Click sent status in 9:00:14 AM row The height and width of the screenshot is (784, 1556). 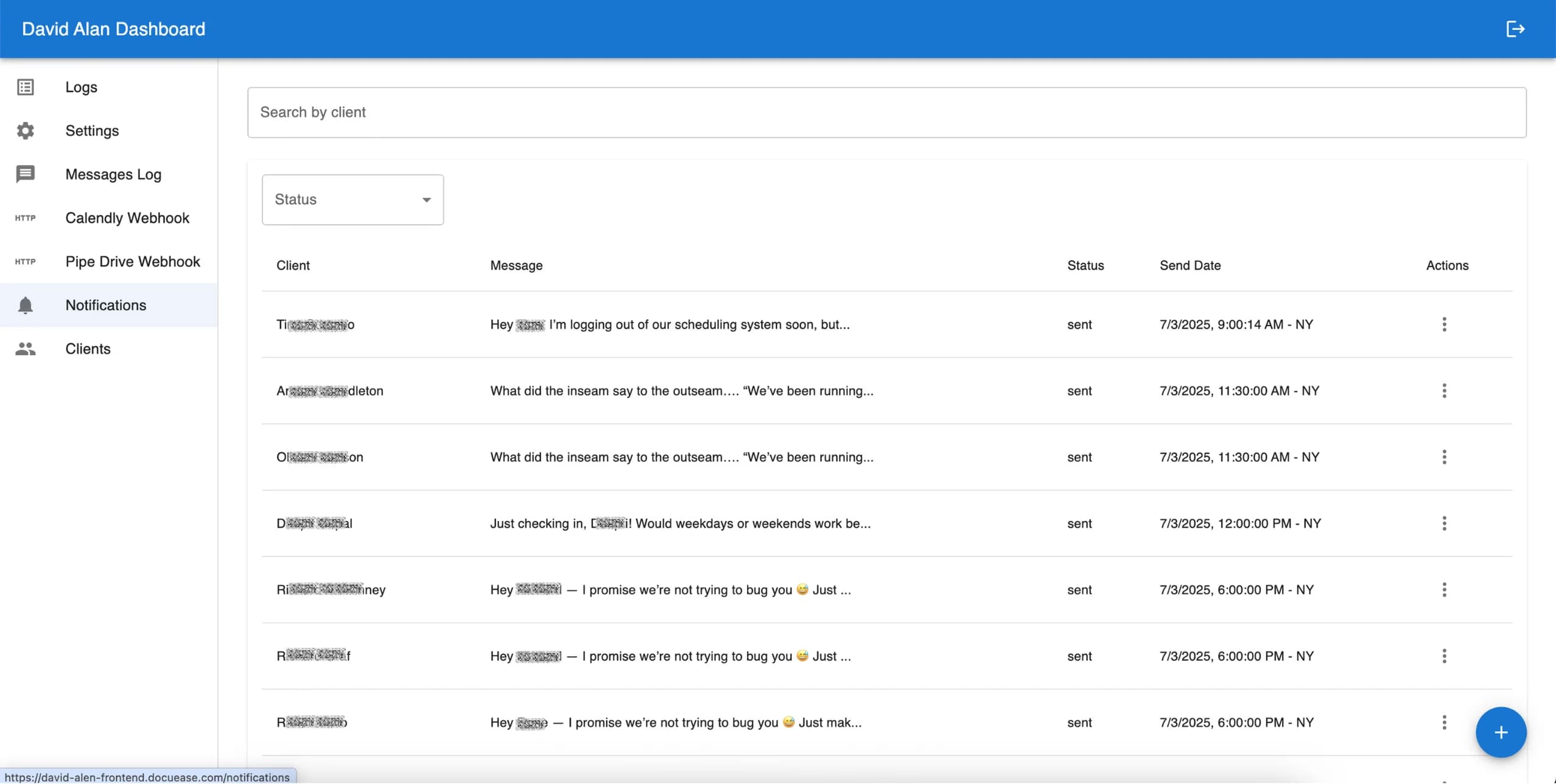pyautogui.click(x=1079, y=324)
